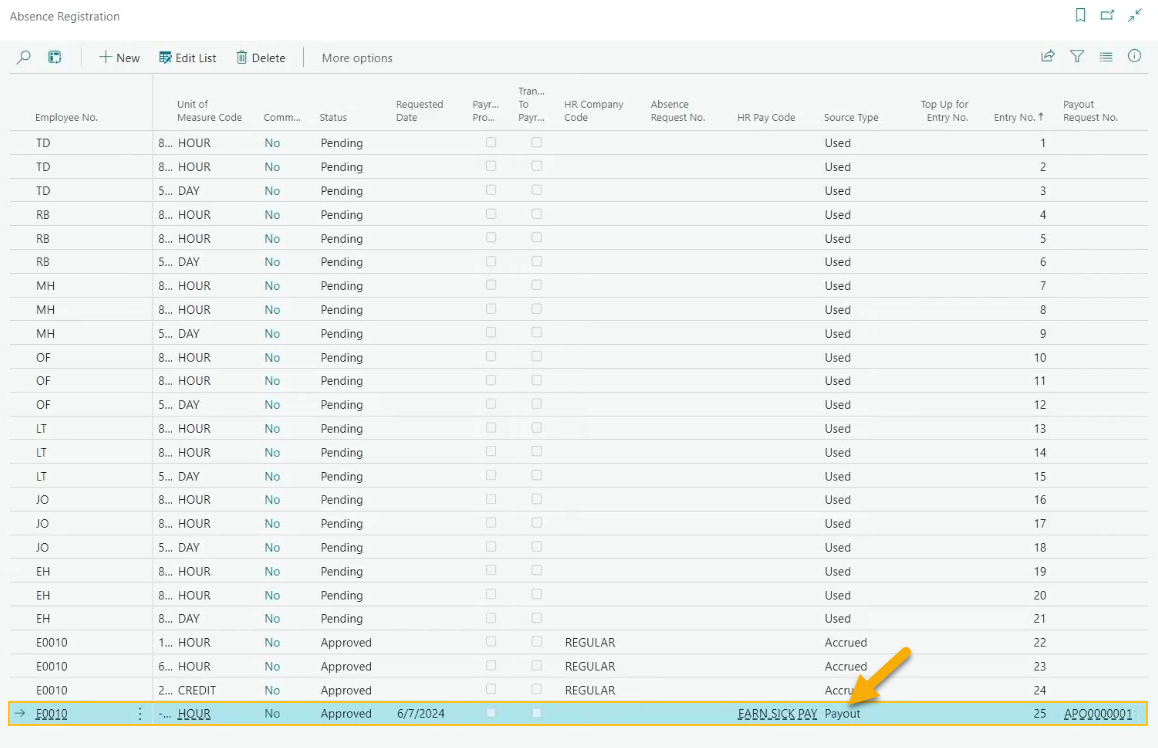Click the 6/7/2024 Requested Date cell
The width and height of the screenshot is (1158, 748).
tap(419, 713)
